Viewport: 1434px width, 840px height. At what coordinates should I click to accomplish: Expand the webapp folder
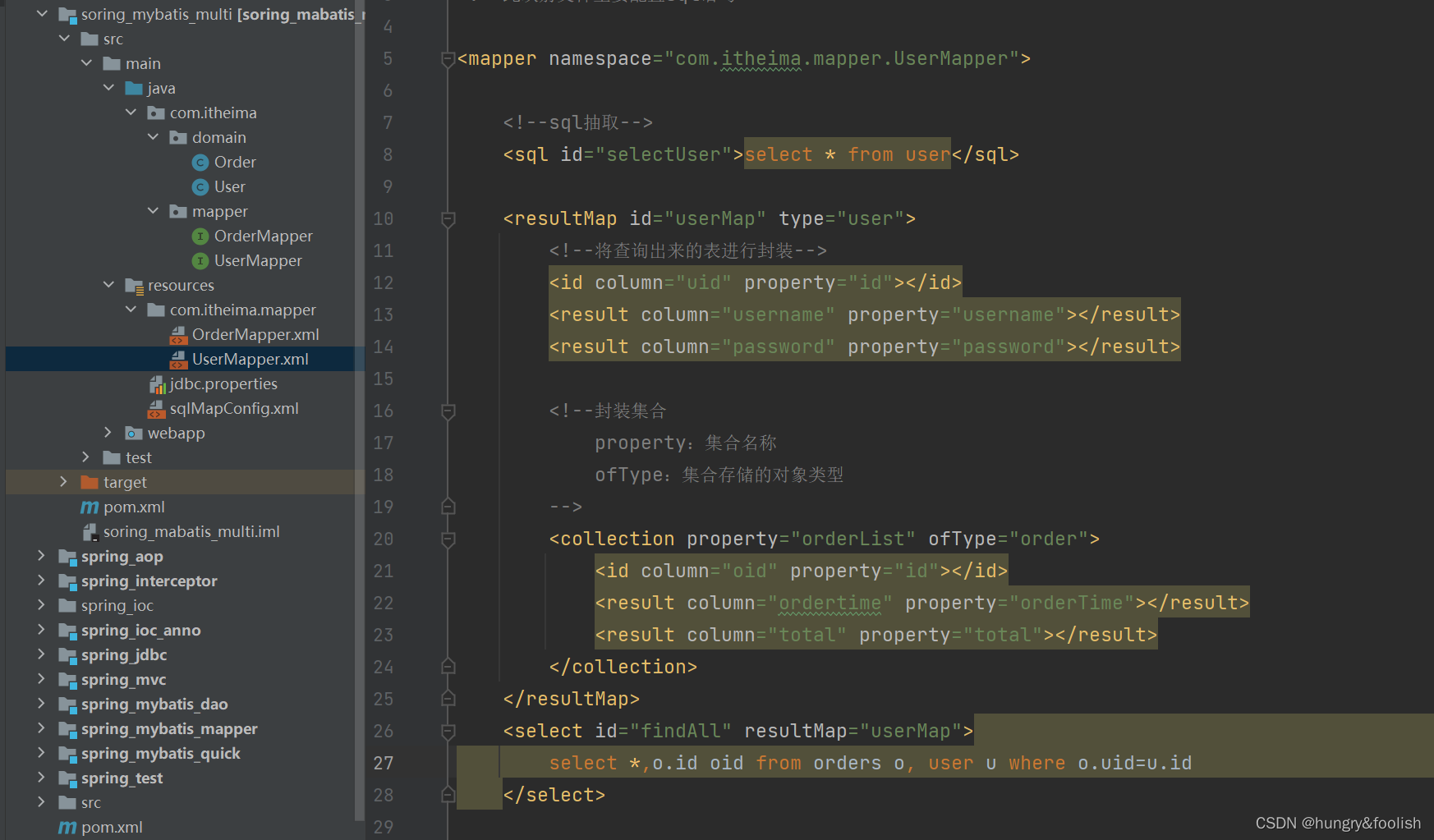(x=108, y=432)
